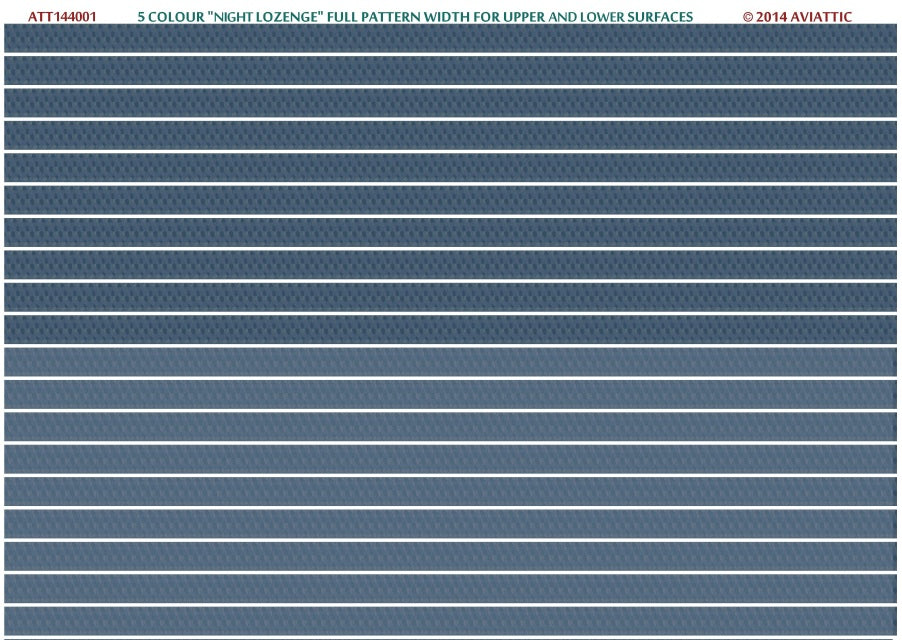Click the product code ATT144001
The height and width of the screenshot is (640, 902).
coord(62,17)
